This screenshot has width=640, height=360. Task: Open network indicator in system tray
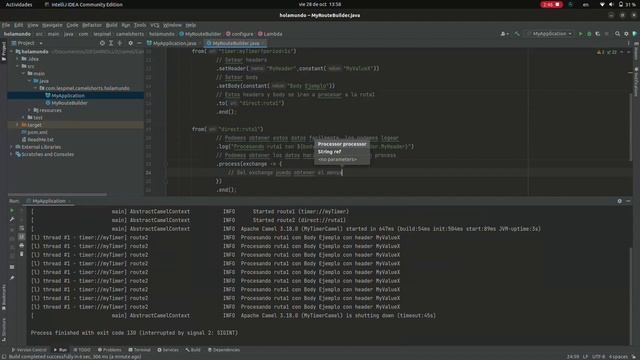602,4
